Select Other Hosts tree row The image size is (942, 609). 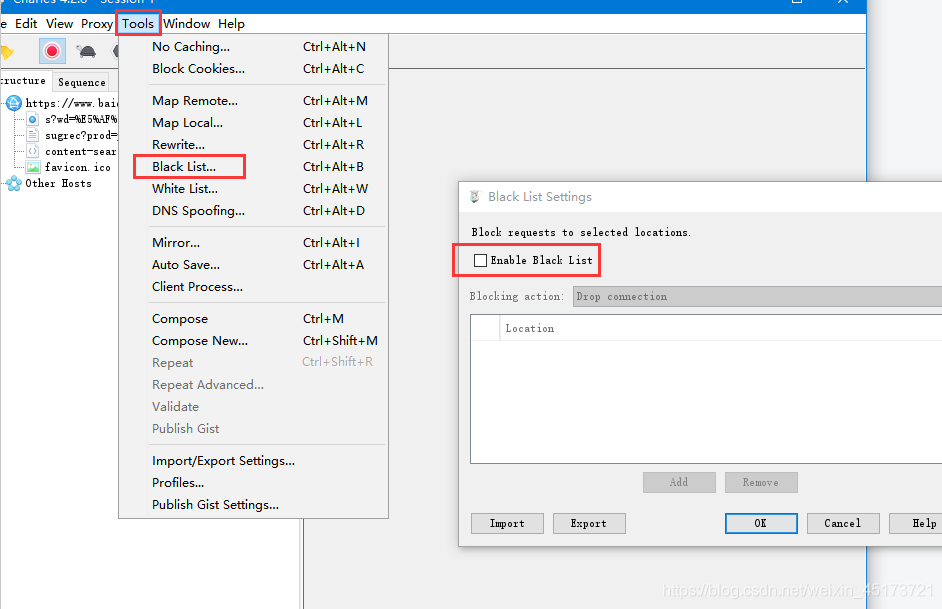point(49,183)
